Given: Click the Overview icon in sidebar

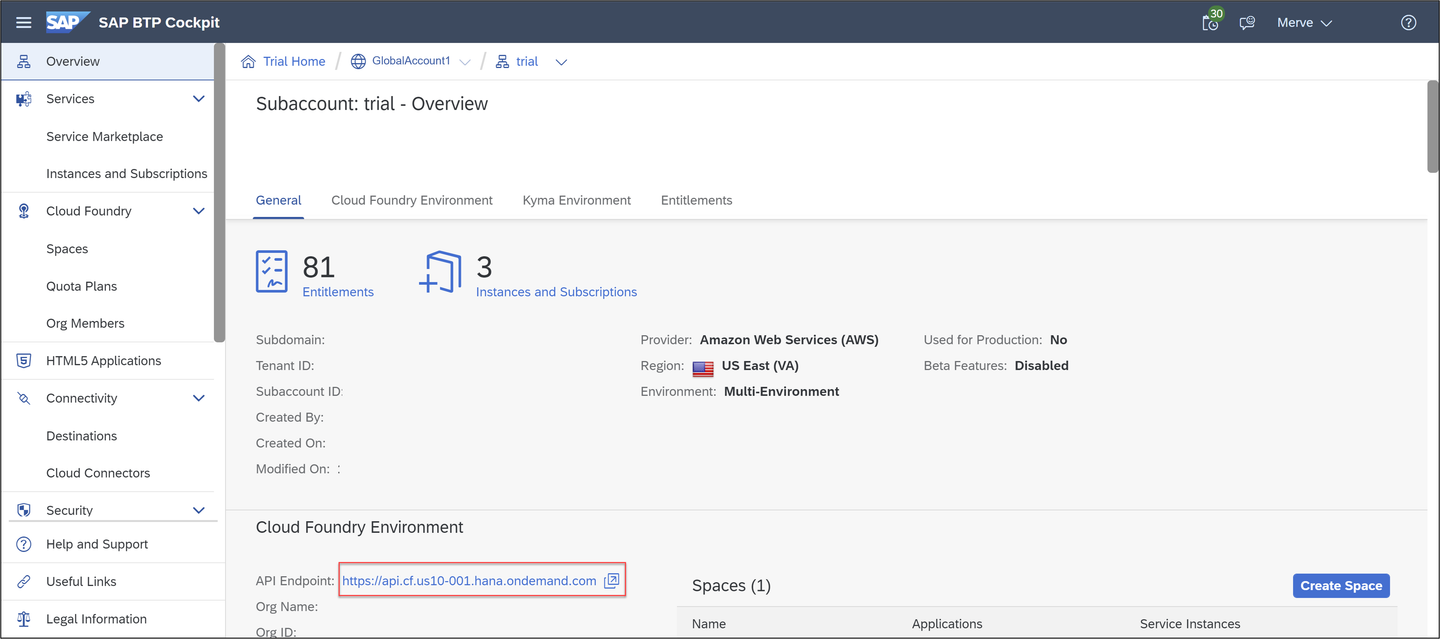Looking at the screenshot, I should pos(24,61).
